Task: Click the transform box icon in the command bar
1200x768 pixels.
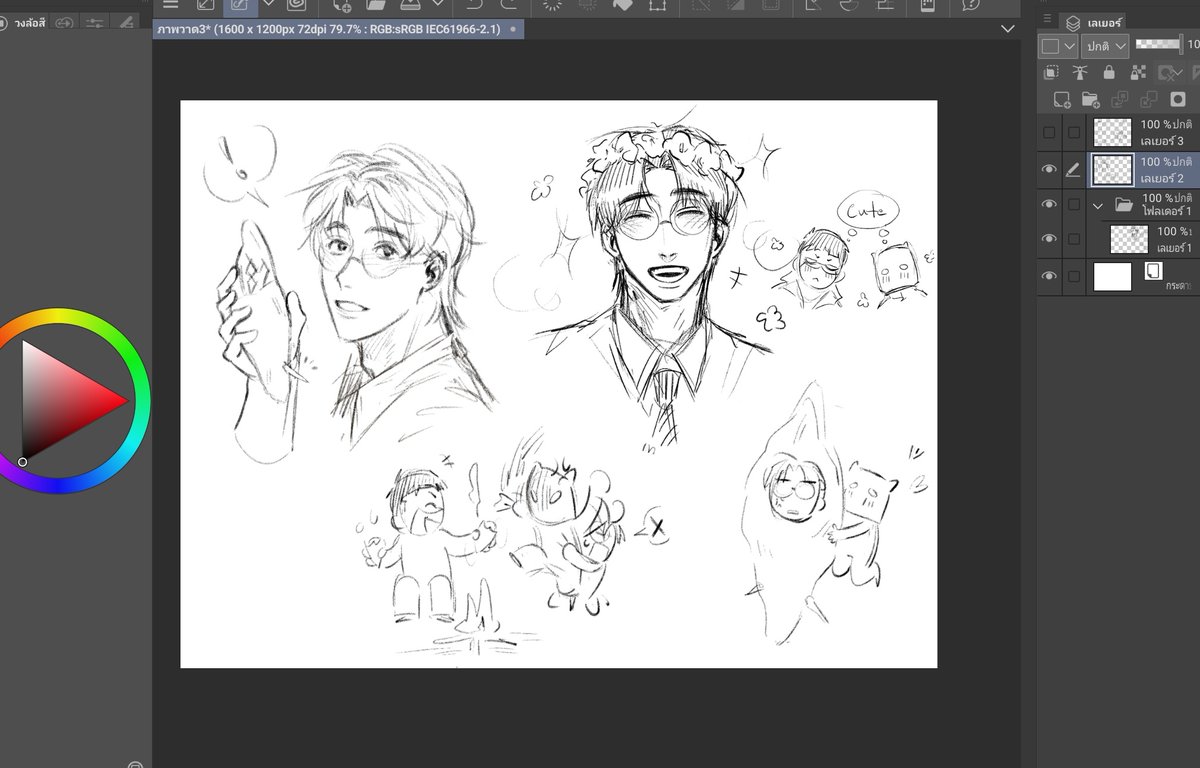Action: point(657,5)
